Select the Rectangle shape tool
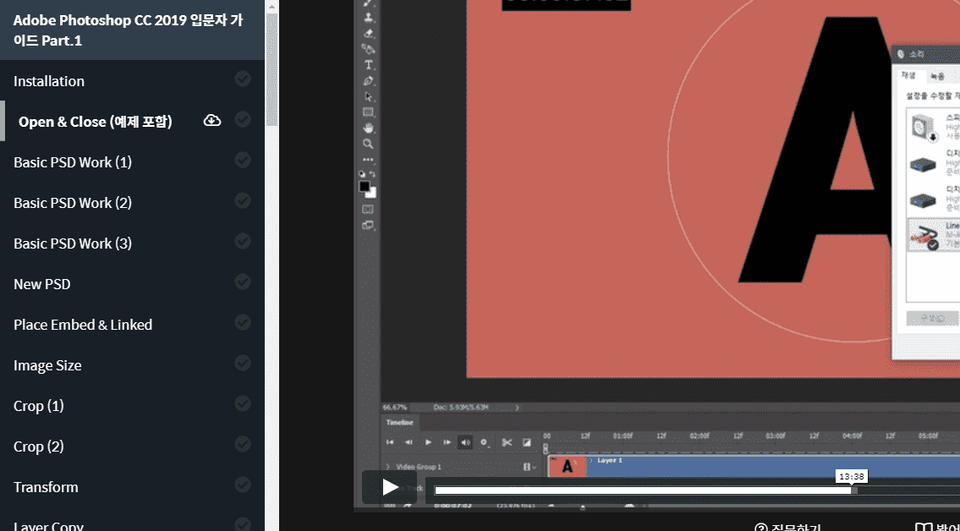Image resolution: width=960 pixels, height=531 pixels. pos(369,112)
